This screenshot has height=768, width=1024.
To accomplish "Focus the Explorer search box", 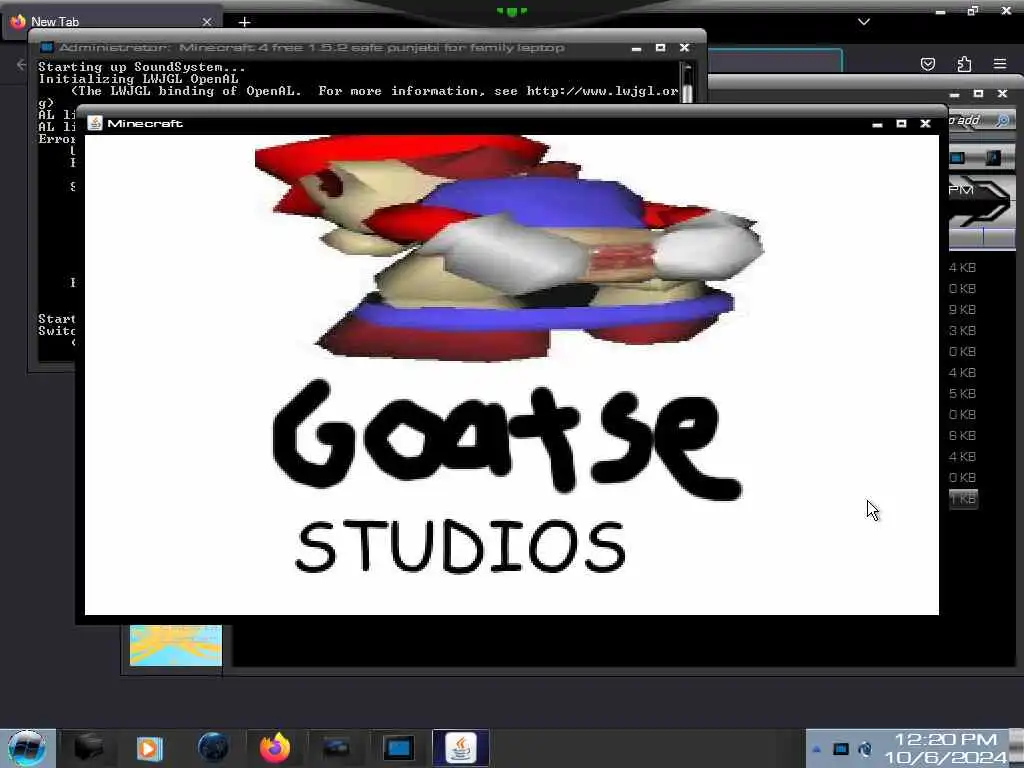I will coord(970,120).
